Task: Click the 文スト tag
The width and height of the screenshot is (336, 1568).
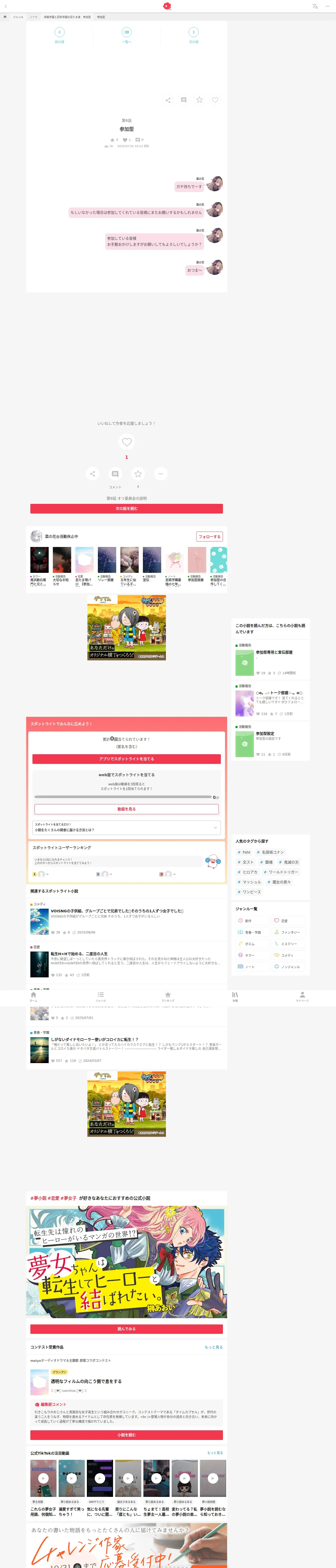Action: click(246, 862)
